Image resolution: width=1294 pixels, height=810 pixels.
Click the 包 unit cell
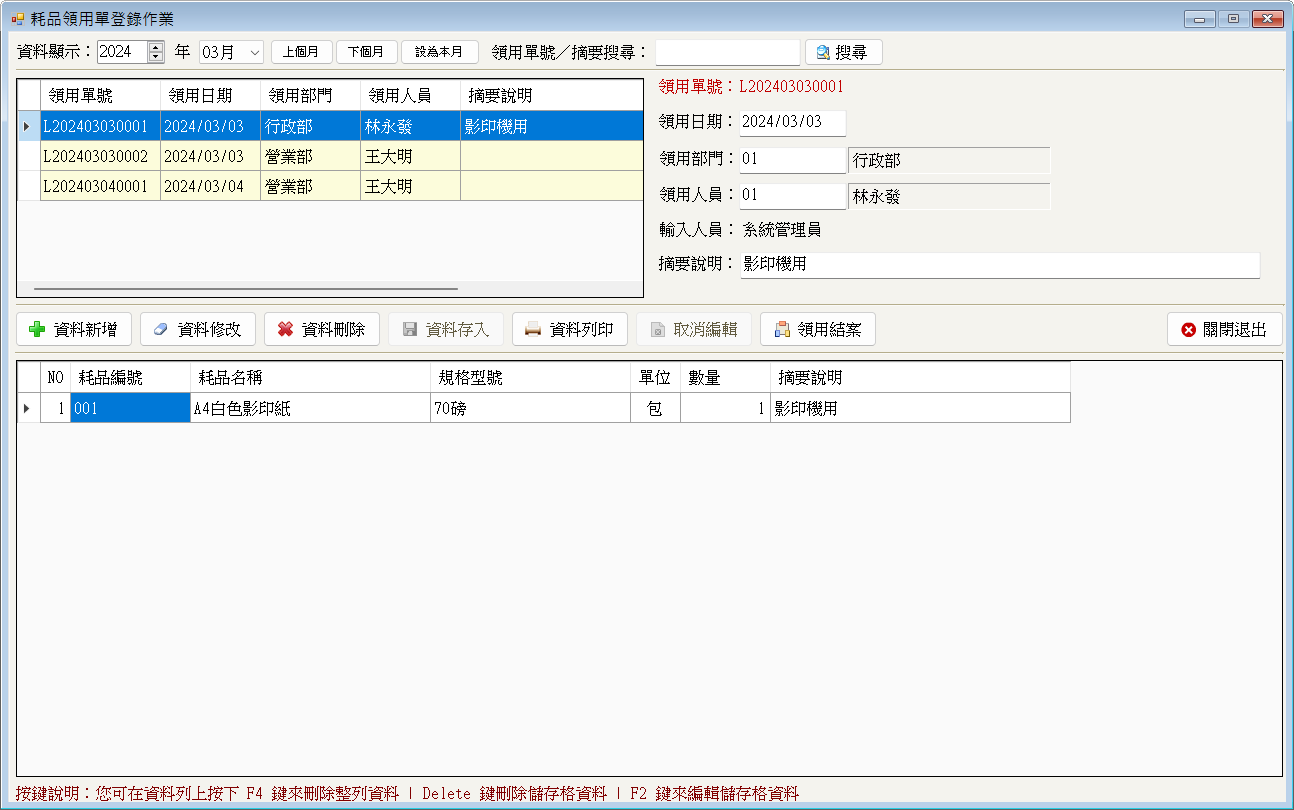(x=655, y=408)
